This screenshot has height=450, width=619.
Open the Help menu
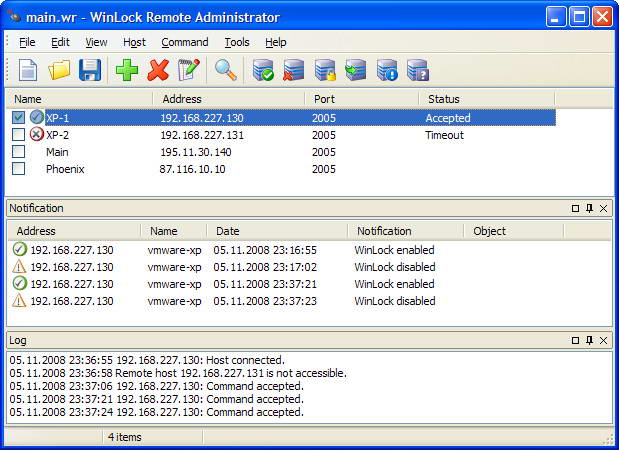(x=276, y=42)
